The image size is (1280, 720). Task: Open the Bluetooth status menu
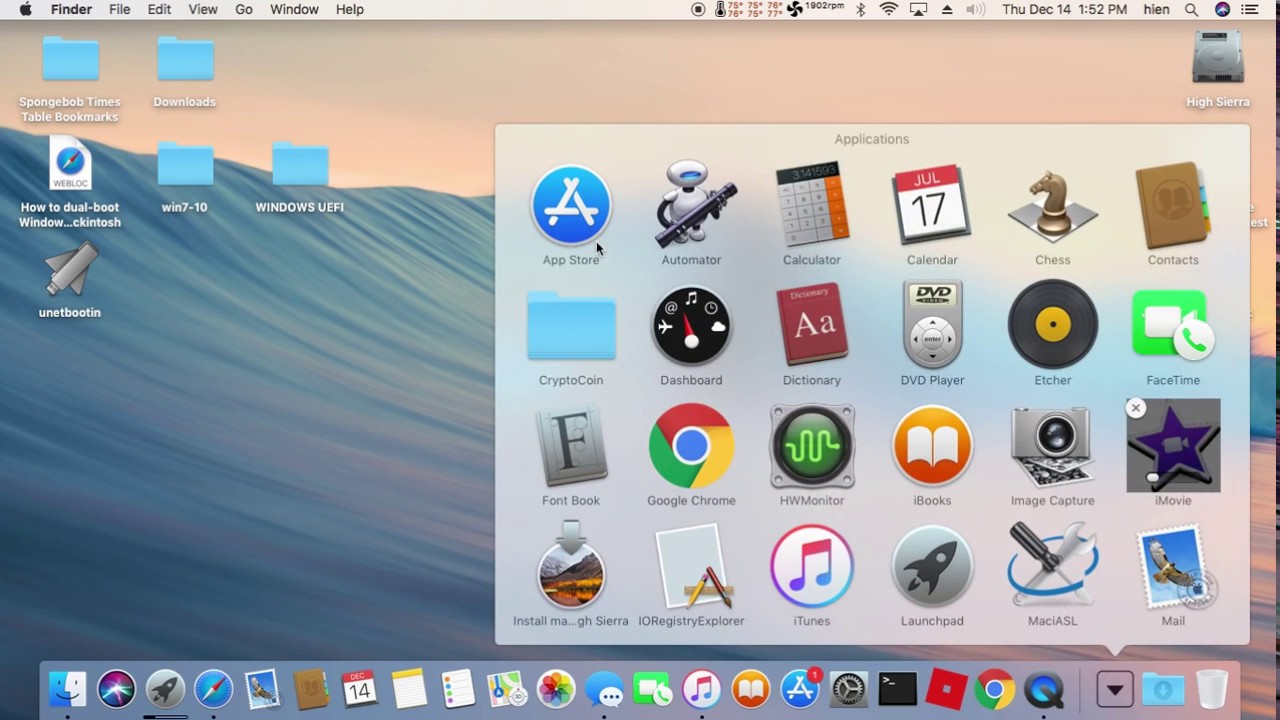point(860,9)
